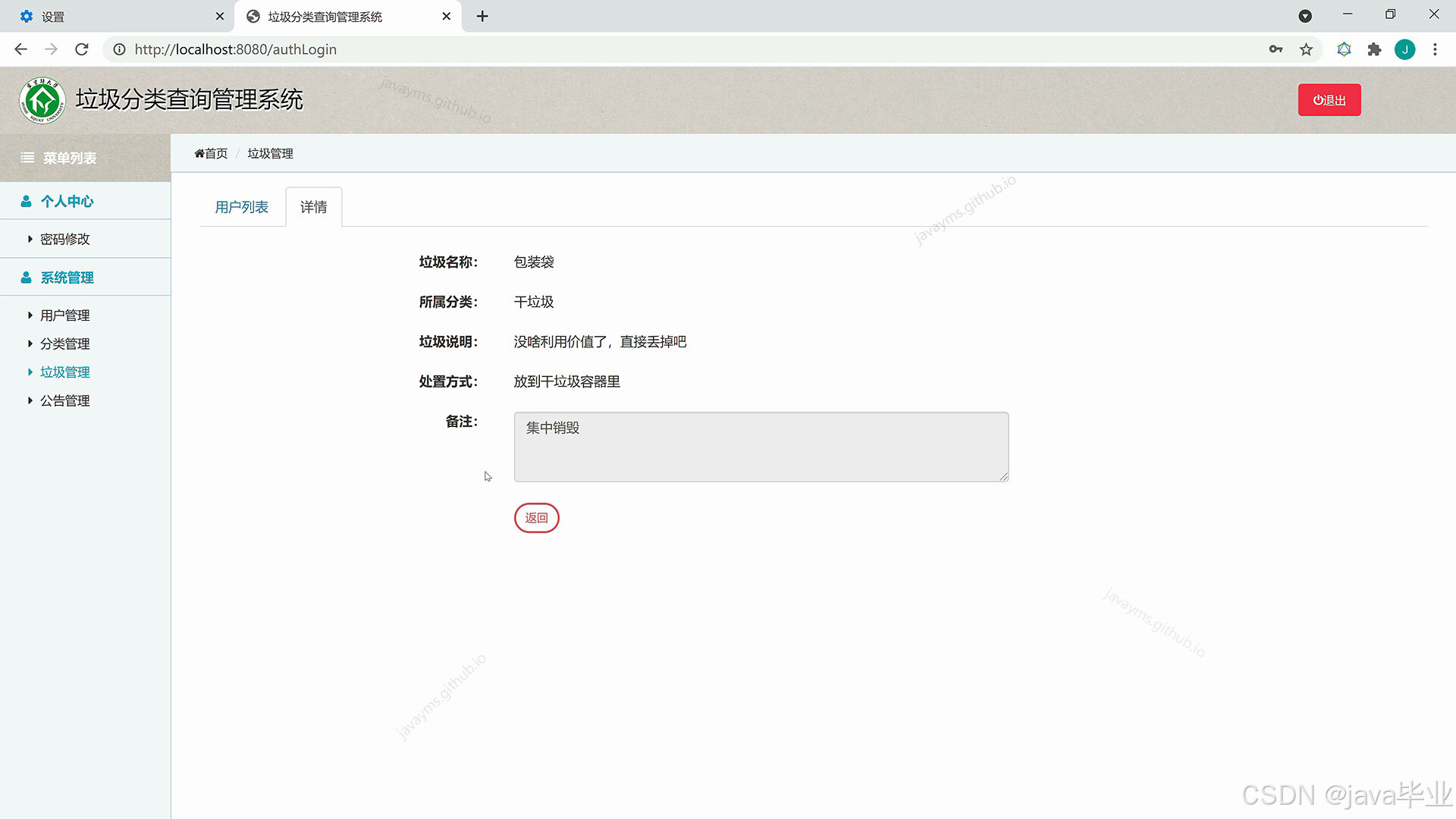Open 公告管理 in the sidebar

click(x=65, y=400)
